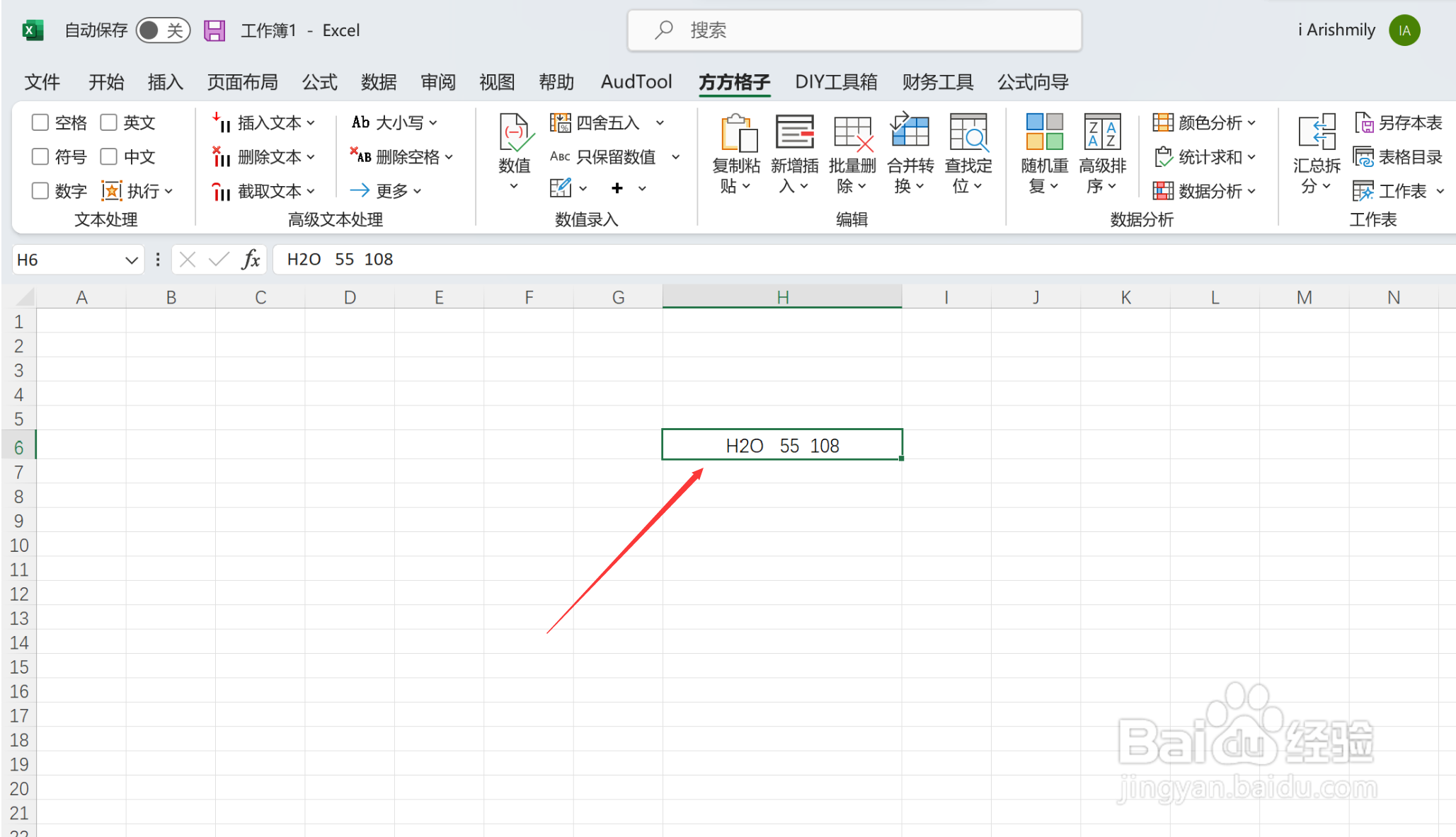Click into the 搜索 search box
The height and width of the screenshot is (837, 1456).
[854, 30]
